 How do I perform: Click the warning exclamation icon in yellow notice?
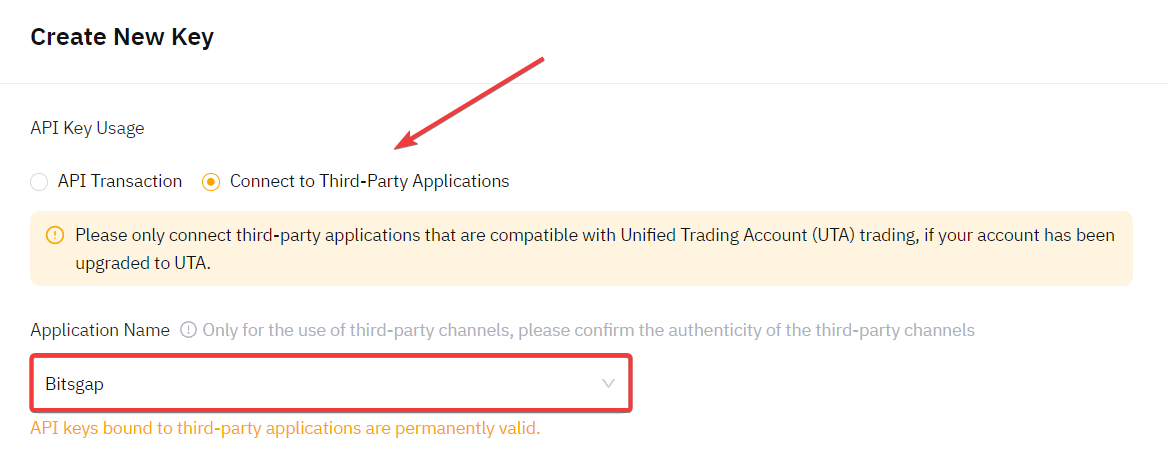[x=55, y=236]
